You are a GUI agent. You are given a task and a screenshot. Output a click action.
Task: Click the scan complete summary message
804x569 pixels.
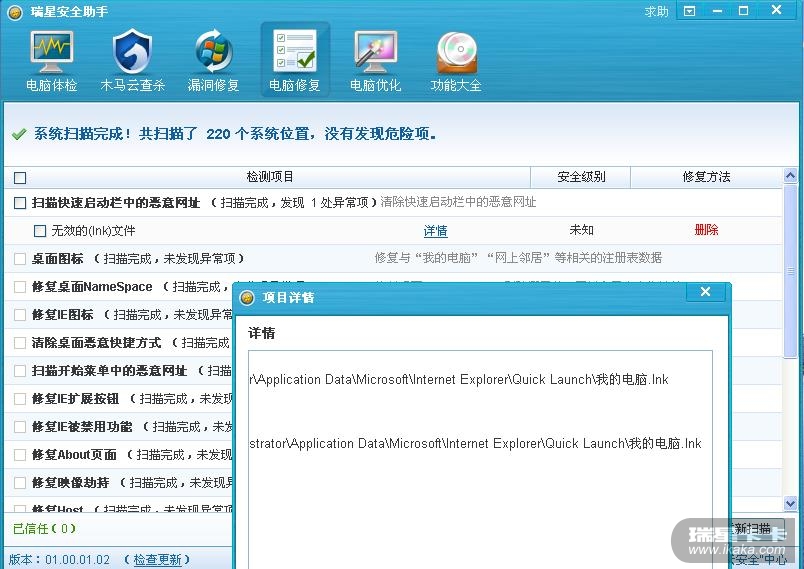coord(235,134)
